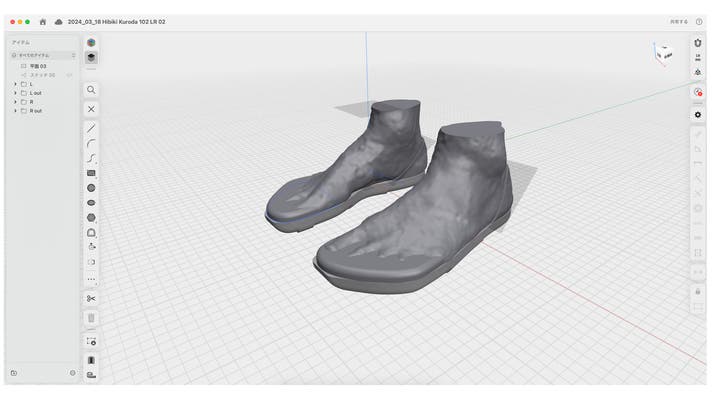
Task: Click the view orientation cube
Action: tap(664, 53)
